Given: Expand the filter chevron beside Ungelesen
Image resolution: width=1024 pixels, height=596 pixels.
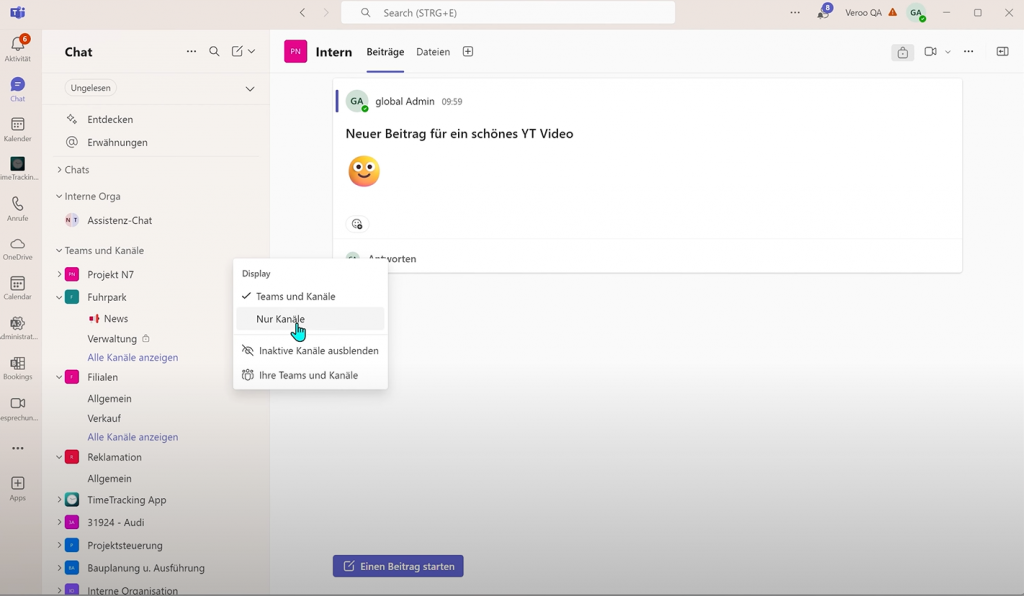Looking at the screenshot, I should [x=249, y=89].
